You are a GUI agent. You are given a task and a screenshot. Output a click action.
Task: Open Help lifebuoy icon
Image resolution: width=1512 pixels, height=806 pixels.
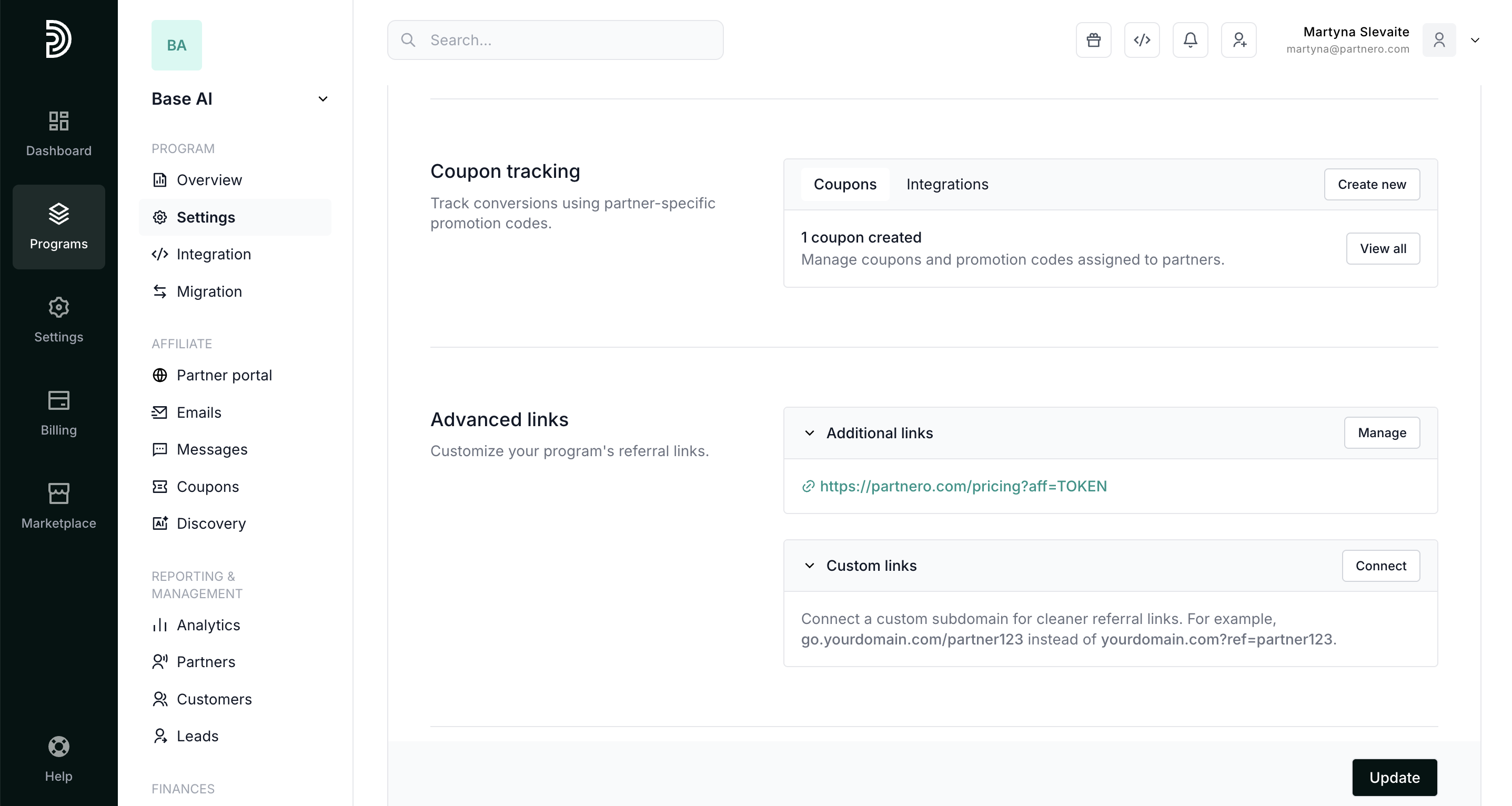[x=59, y=759]
